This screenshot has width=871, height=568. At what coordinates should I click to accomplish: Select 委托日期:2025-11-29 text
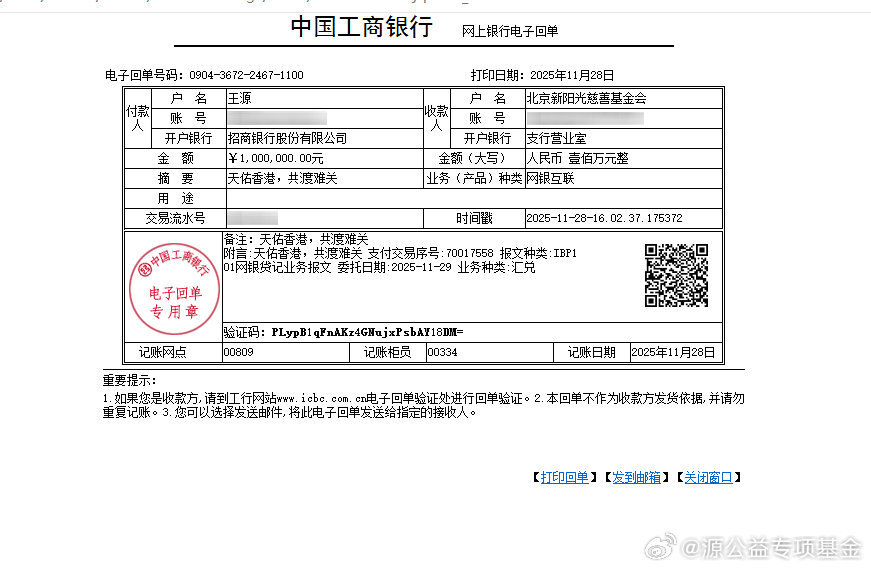click(x=394, y=267)
